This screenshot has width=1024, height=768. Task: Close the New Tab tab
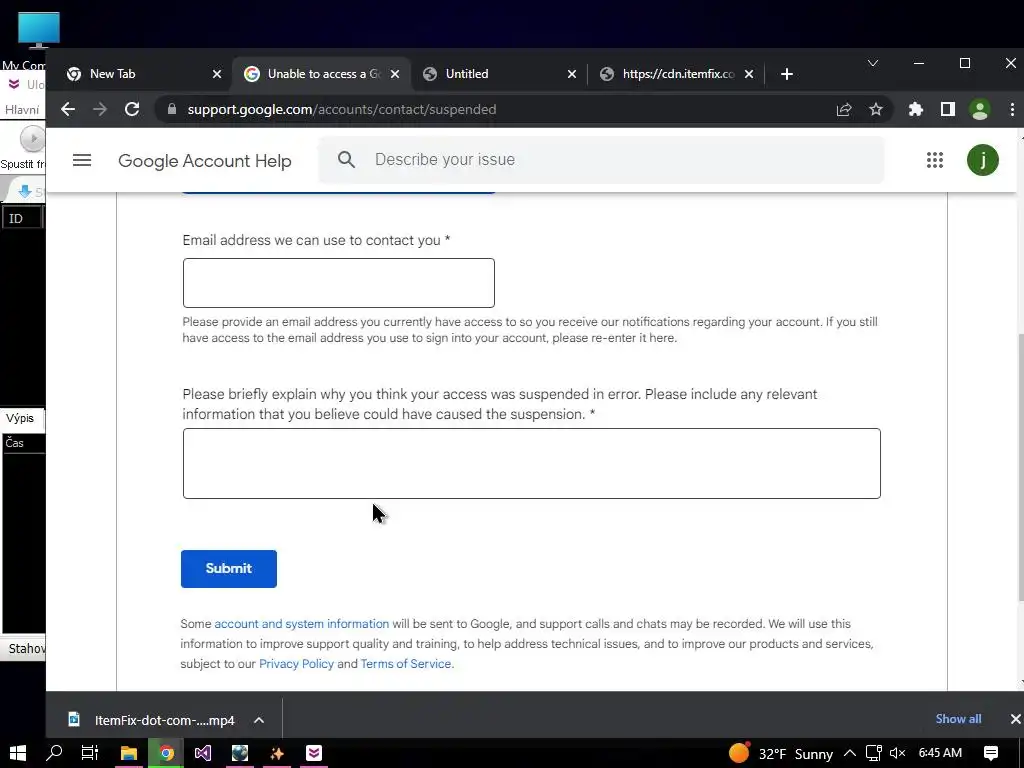[217, 74]
